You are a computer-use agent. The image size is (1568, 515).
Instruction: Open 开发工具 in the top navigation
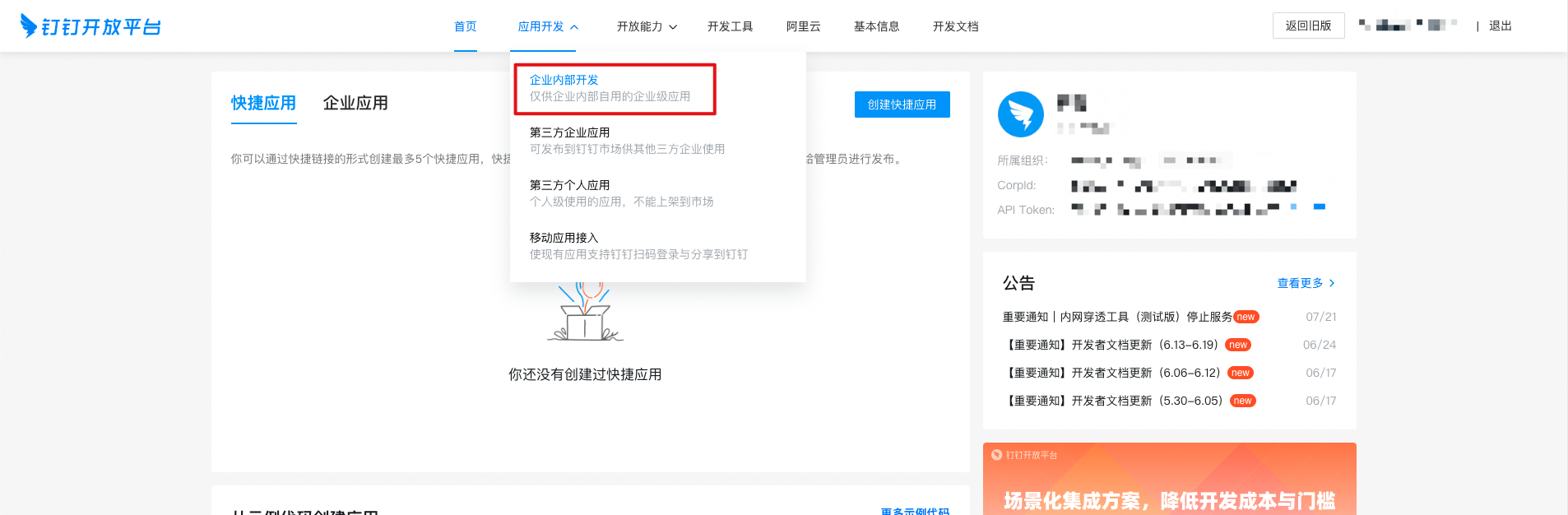[731, 26]
